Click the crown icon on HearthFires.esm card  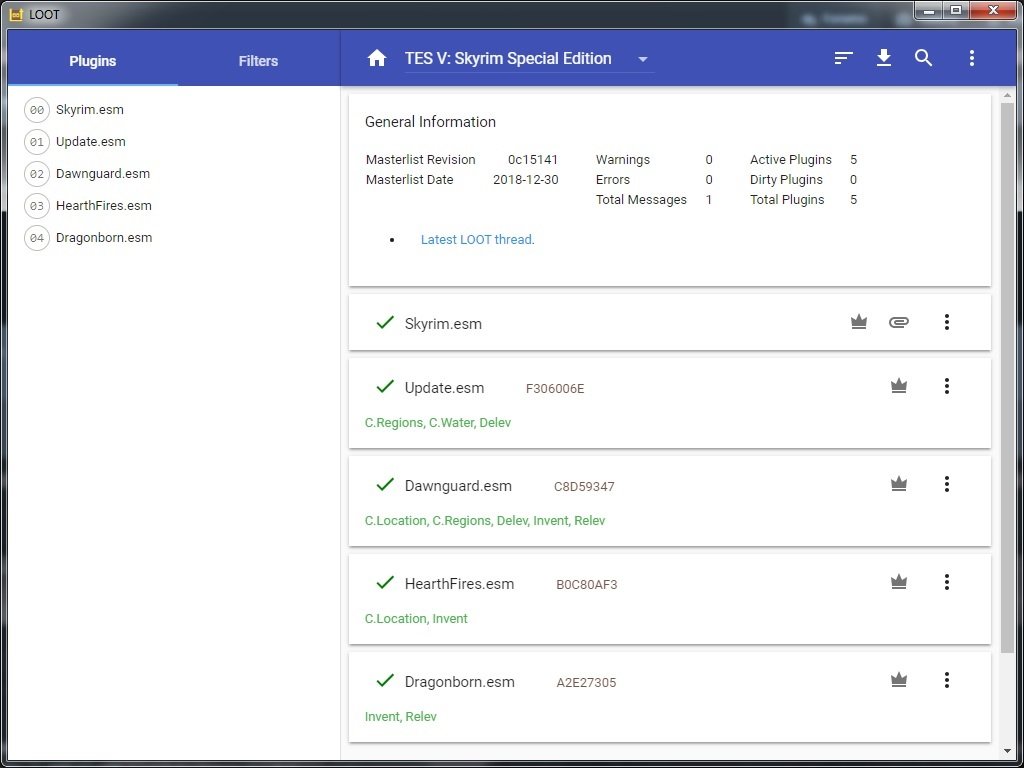[899, 582]
